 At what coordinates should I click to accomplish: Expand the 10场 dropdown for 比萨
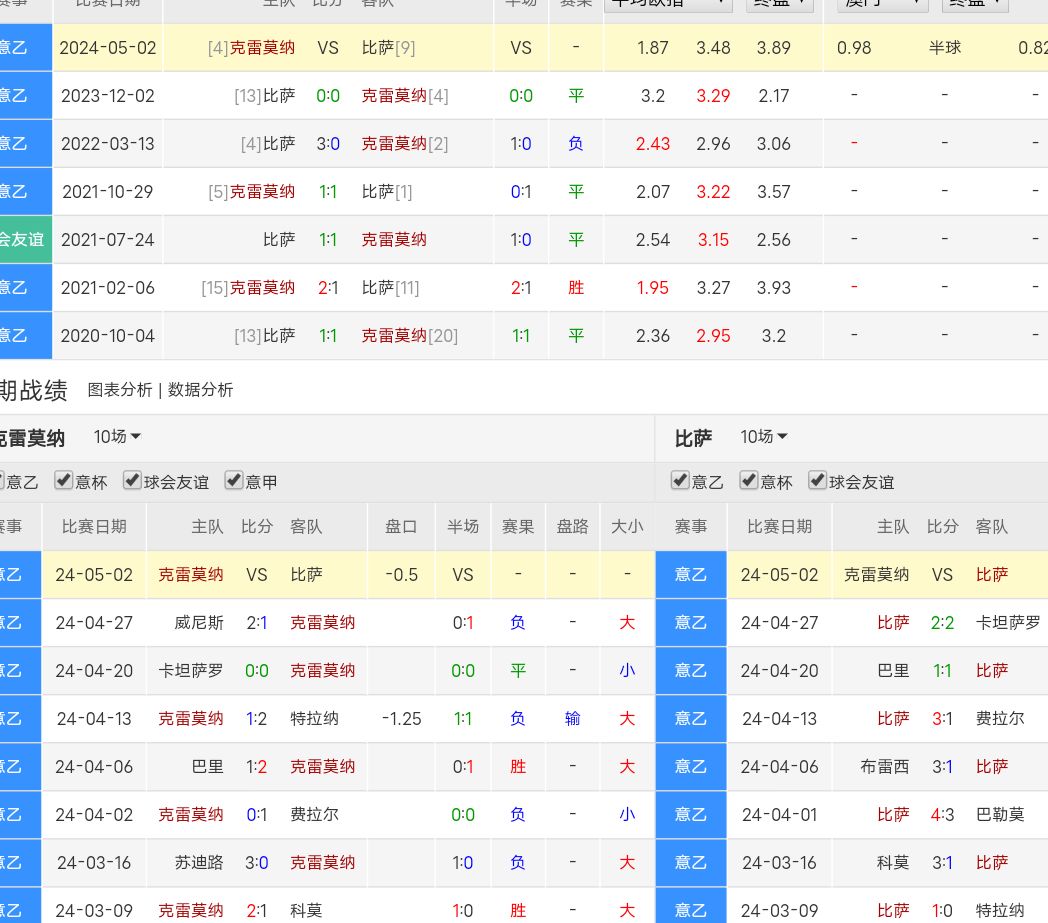pyautogui.click(x=764, y=437)
